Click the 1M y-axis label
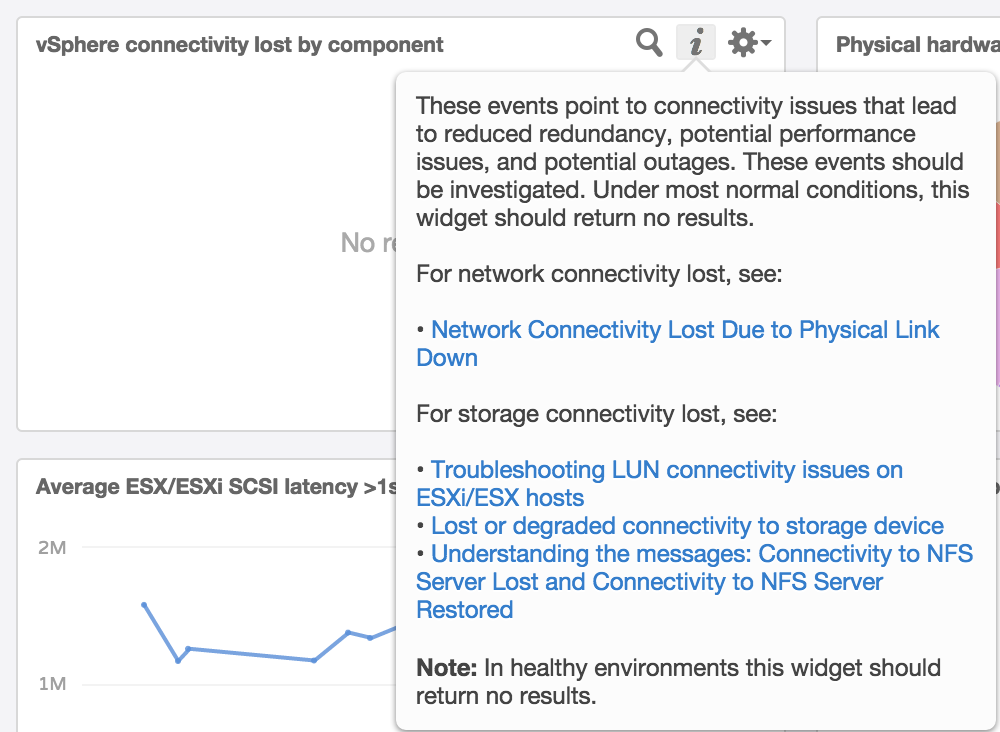This screenshot has height=732, width=1000. pos(52,684)
